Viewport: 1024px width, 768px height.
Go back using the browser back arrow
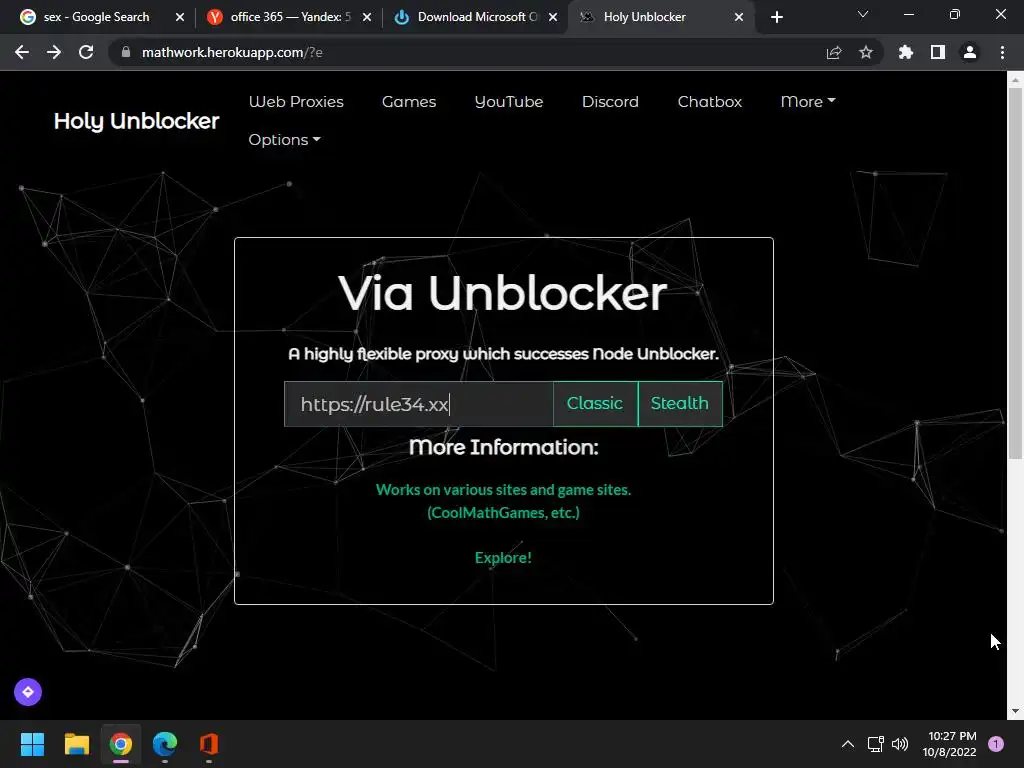click(22, 52)
